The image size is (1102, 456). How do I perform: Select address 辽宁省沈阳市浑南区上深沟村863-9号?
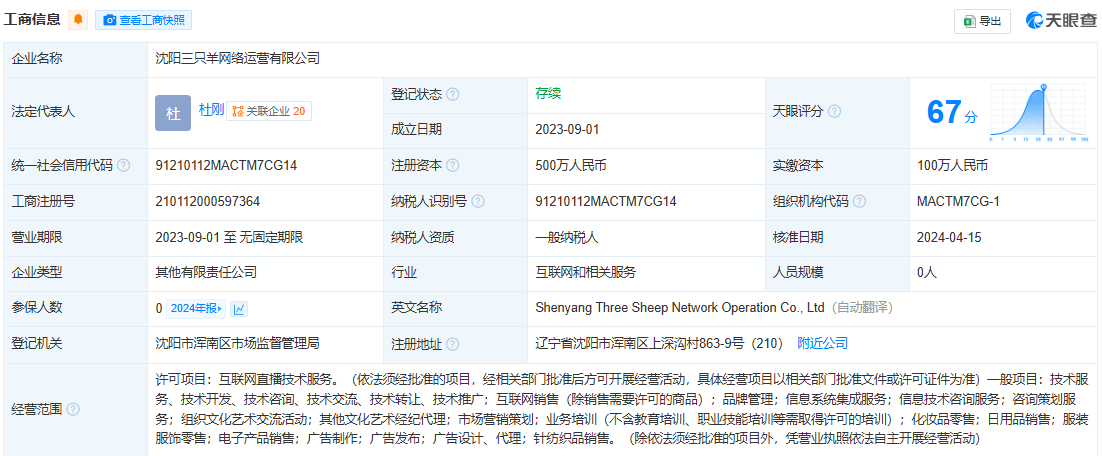click(x=640, y=344)
